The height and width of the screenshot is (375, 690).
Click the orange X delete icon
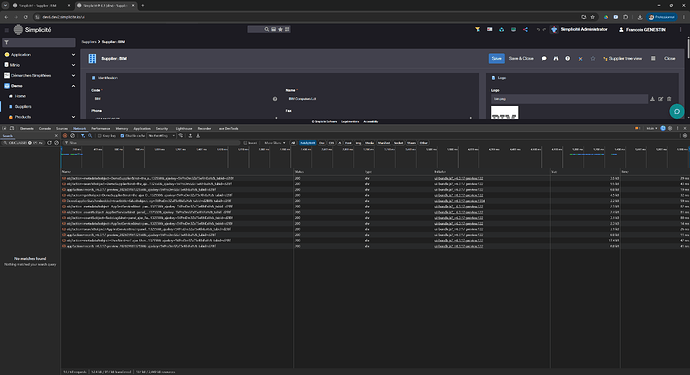580,59
